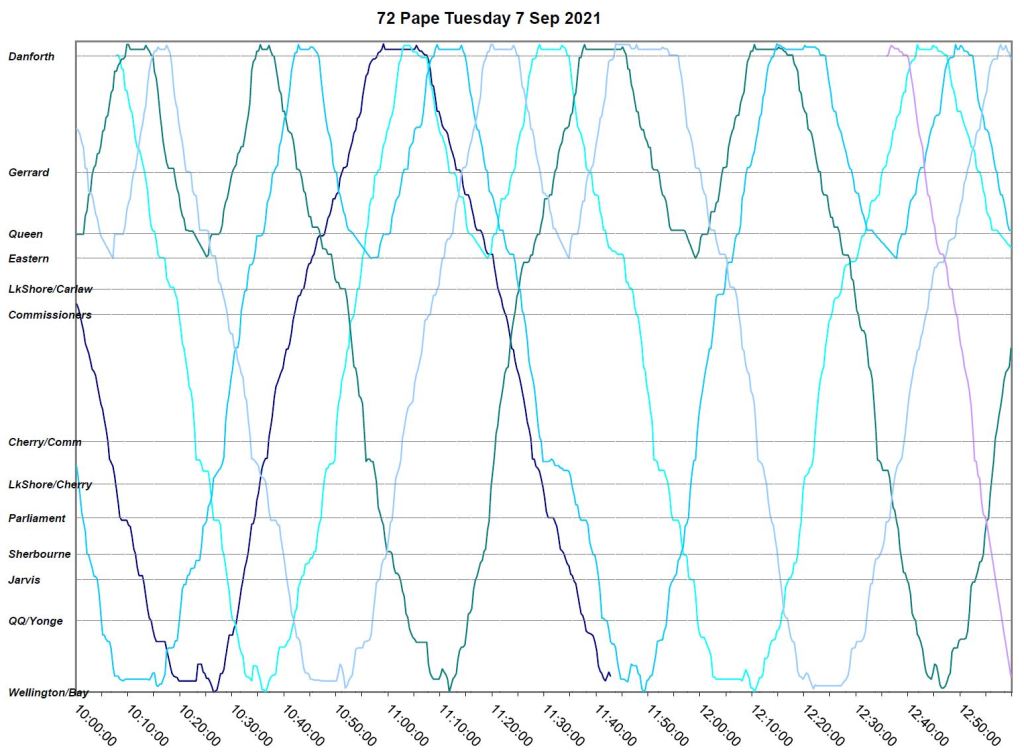The height and width of the screenshot is (754, 1024).
Task: Click the Gerrard stop label
Action: tap(29, 173)
